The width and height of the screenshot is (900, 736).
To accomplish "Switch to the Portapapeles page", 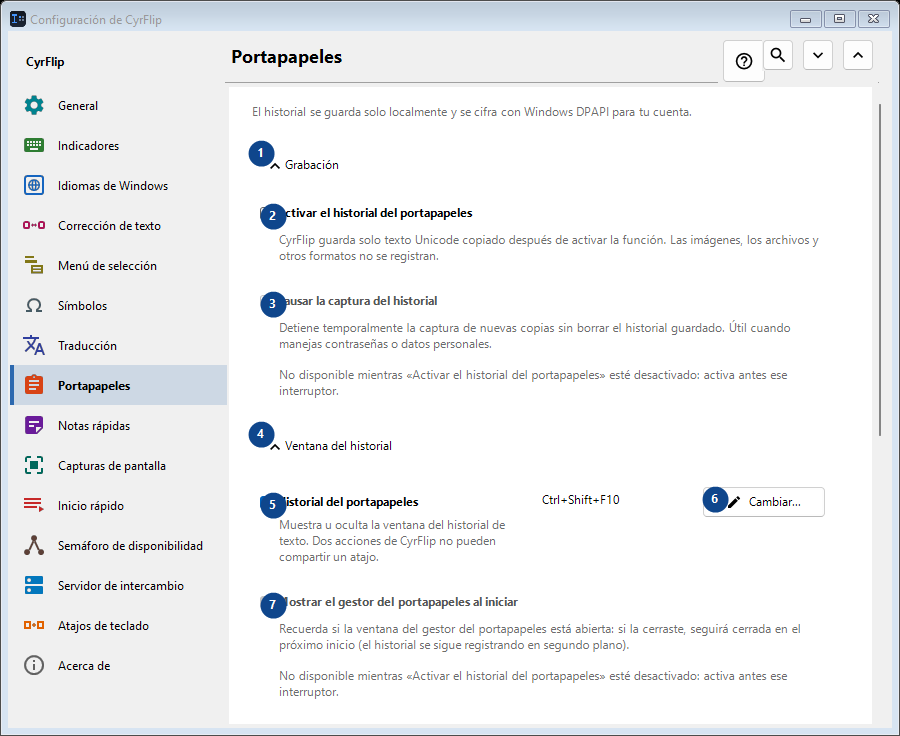I will point(119,385).
